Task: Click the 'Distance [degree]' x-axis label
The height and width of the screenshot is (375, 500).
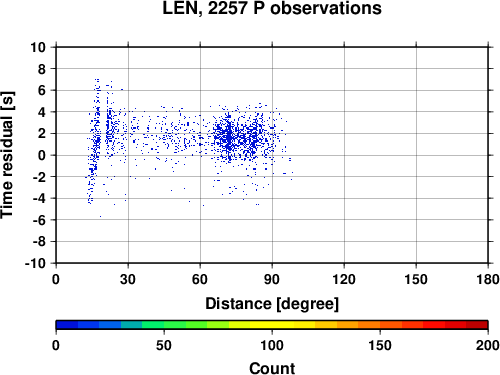Action: coord(272,304)
